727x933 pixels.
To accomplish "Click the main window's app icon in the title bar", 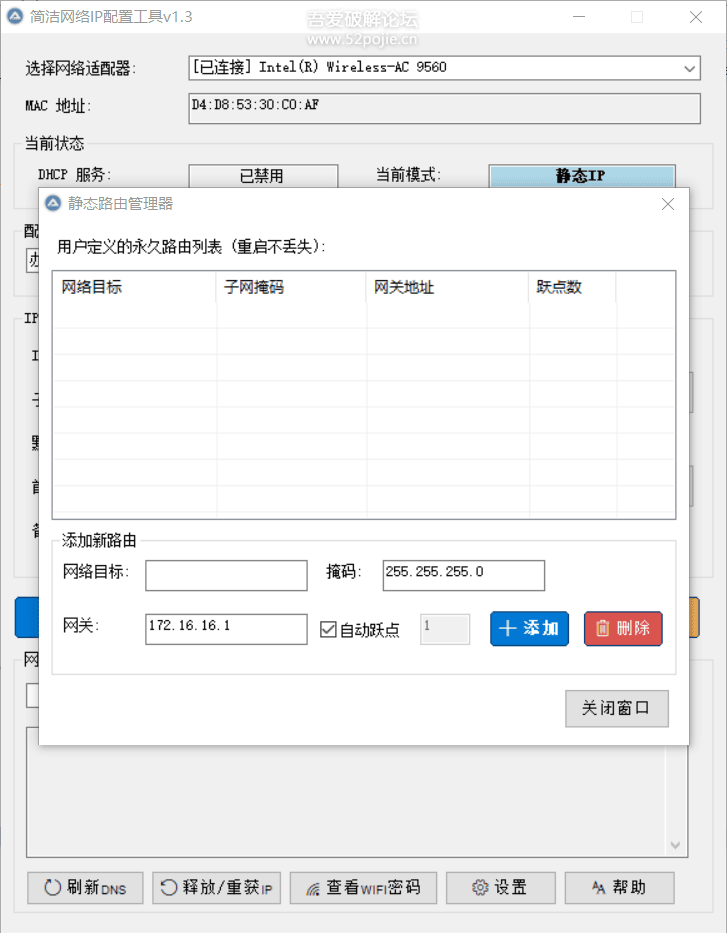I will [15, 17].
